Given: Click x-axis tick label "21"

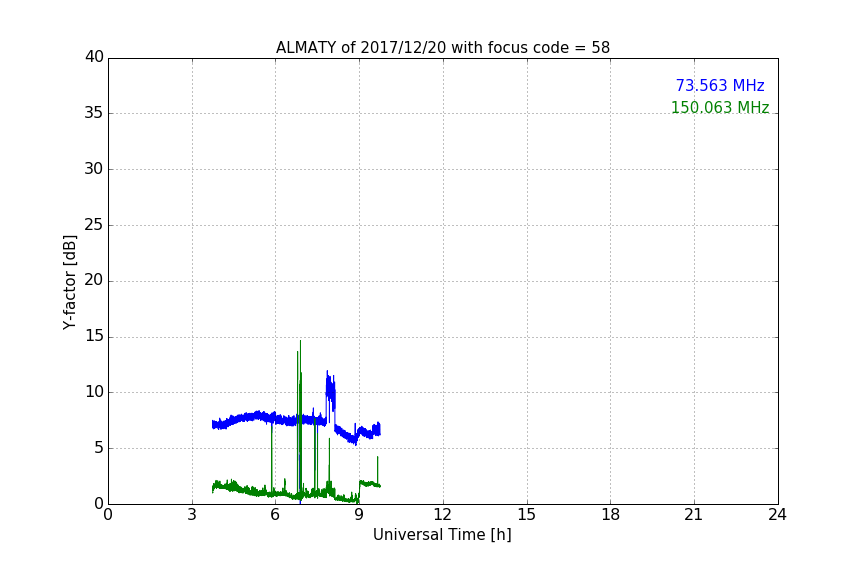Looking at the screenshot, I should point(694,515).
